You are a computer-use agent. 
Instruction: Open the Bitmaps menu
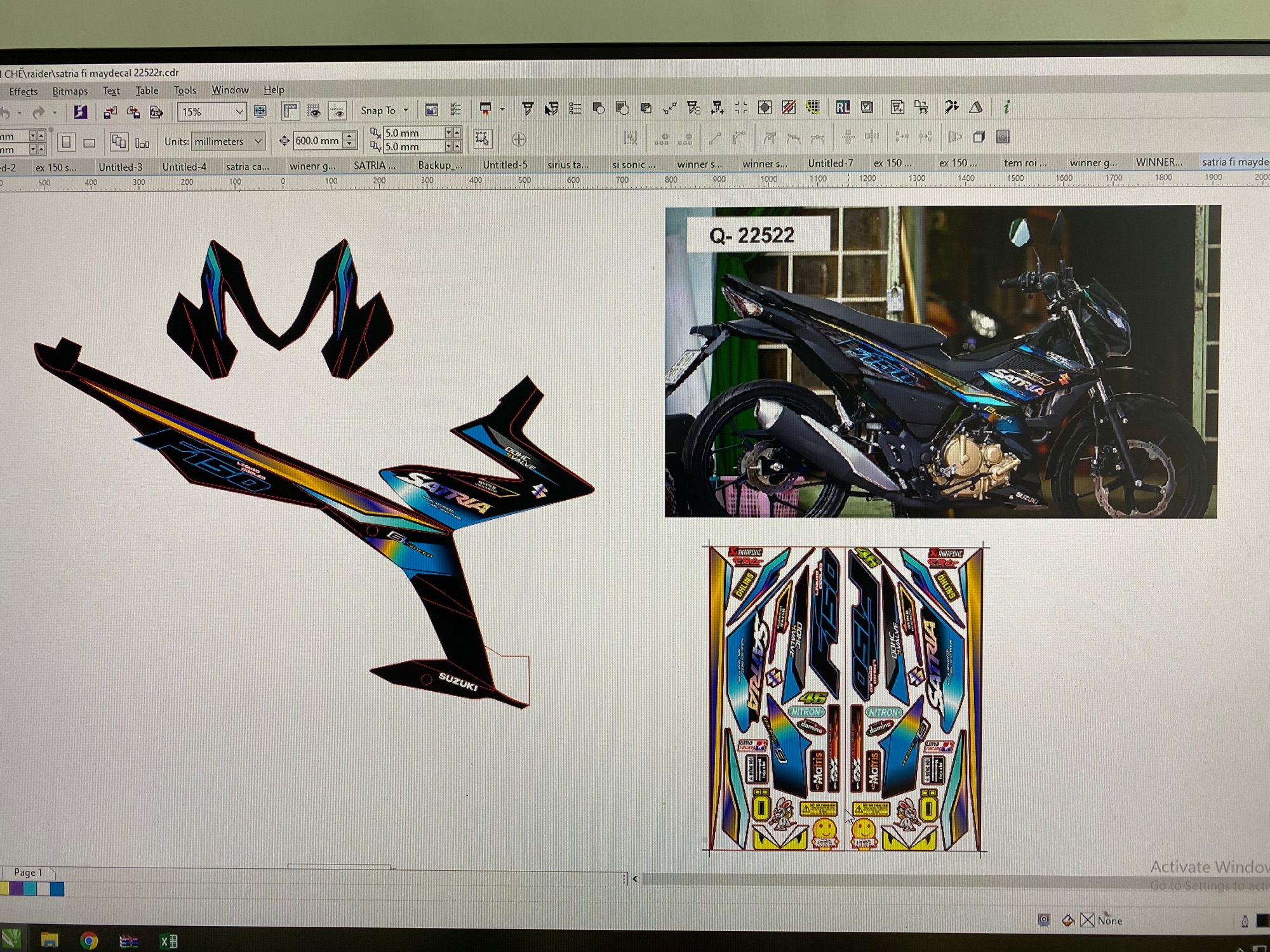[70, 91]
